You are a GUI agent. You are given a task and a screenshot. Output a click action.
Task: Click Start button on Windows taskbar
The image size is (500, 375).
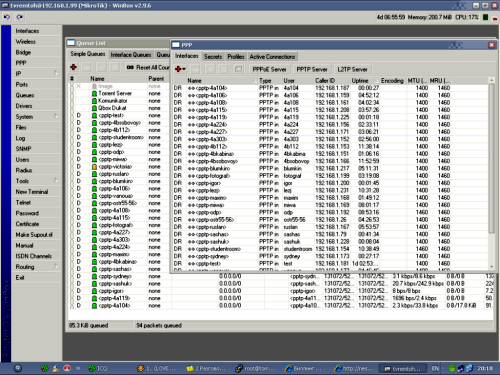pyautogui.click(x=18, y=368)
